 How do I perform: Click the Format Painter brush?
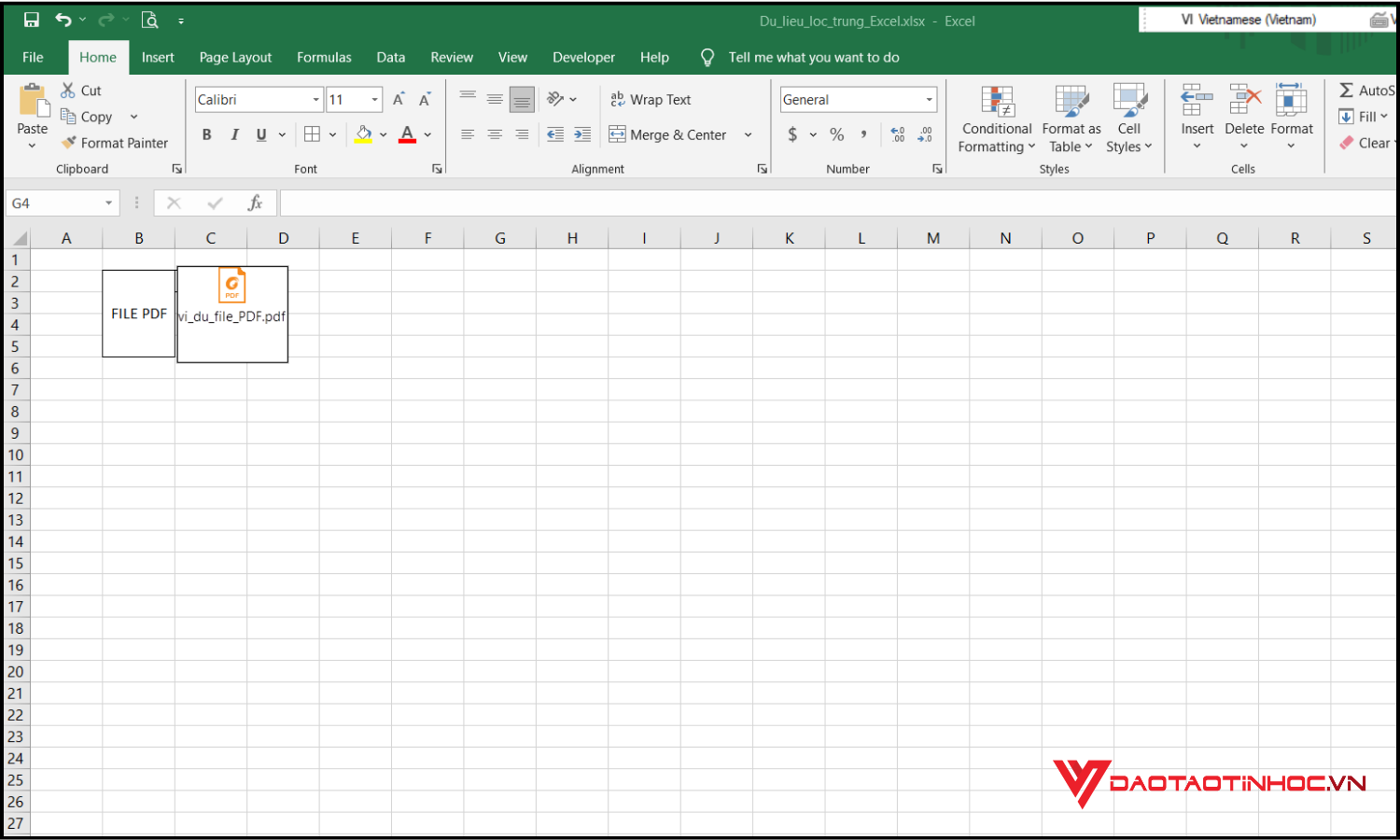point(115,143)
